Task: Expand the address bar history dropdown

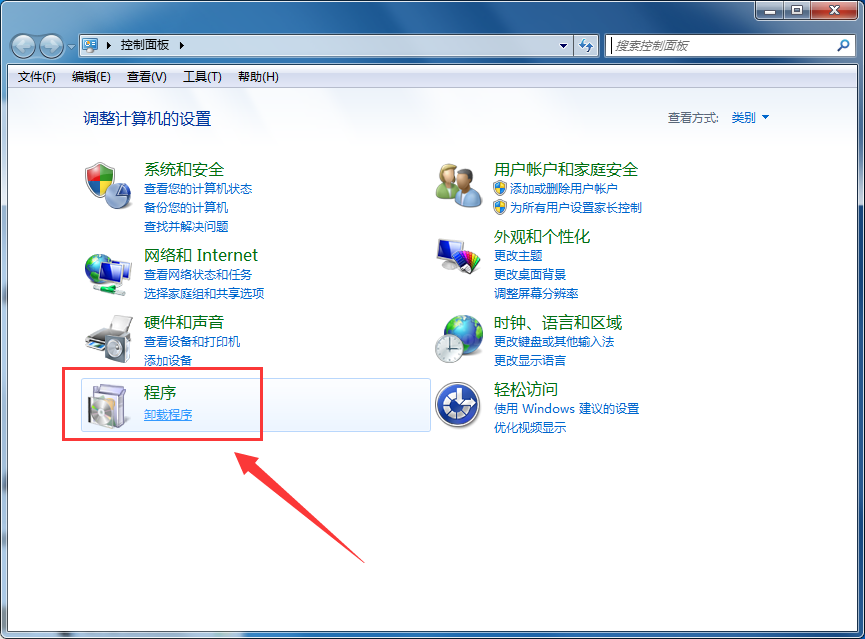Action: 563,45
